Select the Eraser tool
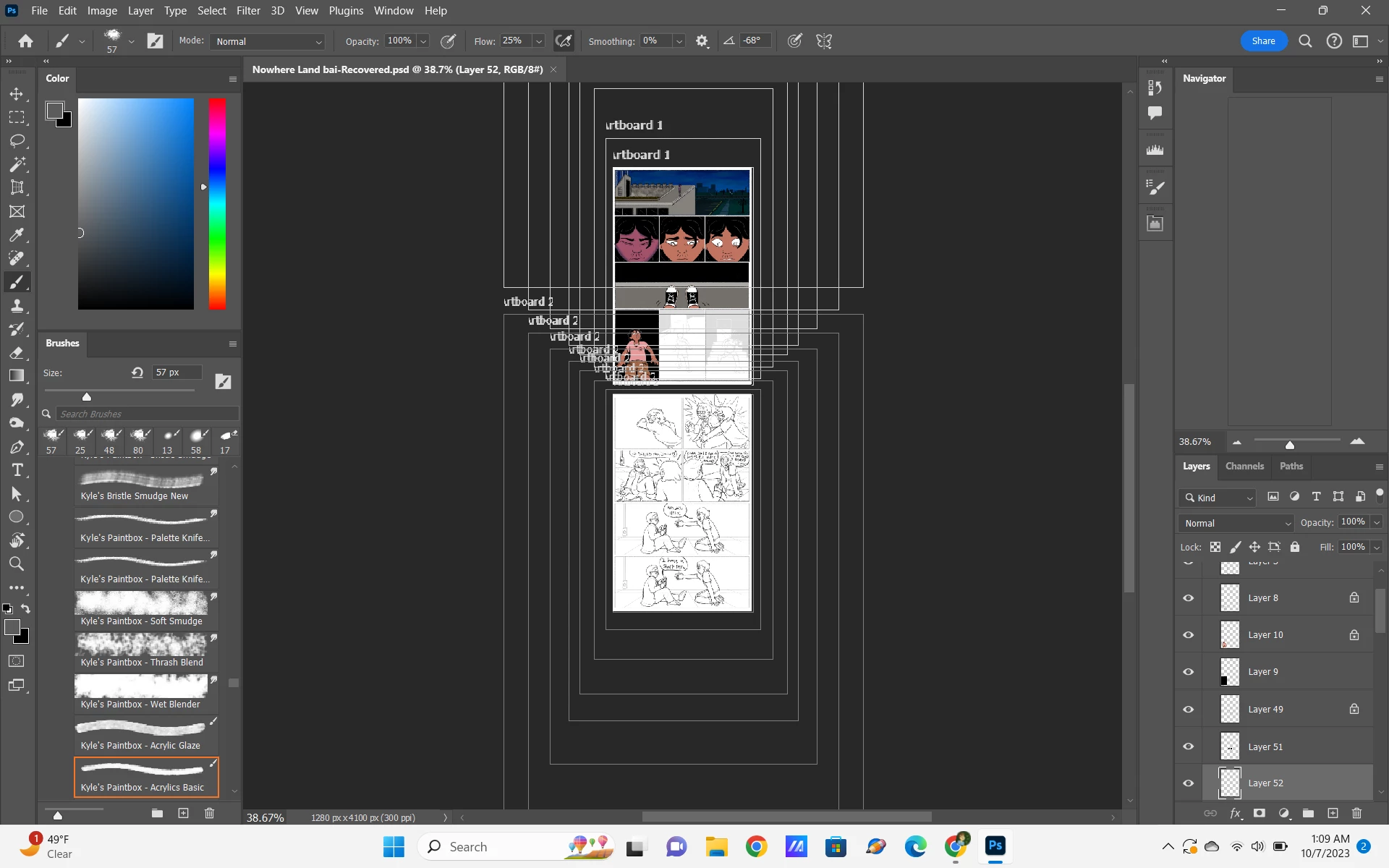The width and height of the screenshot is (1389, 868). 17,353
